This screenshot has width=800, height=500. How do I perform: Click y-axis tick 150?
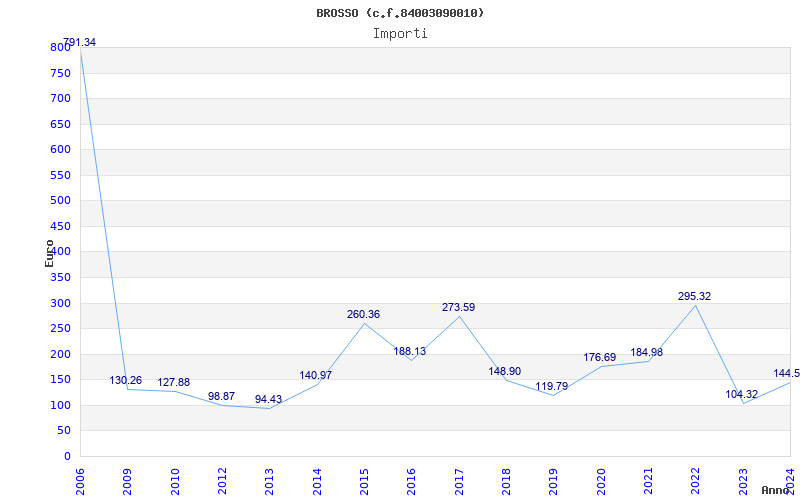point(60,380)
